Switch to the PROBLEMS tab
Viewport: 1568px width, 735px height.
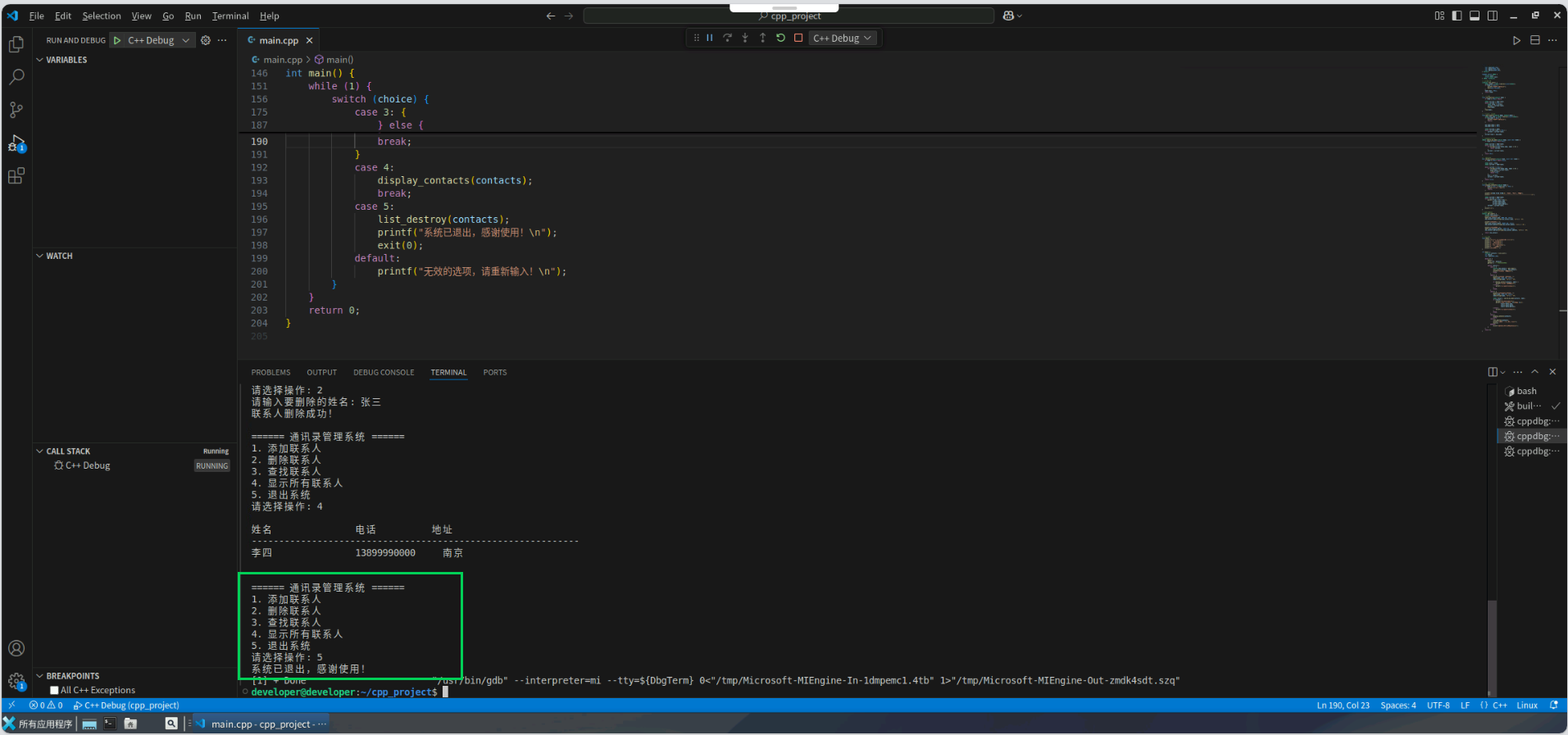[270, 372]
